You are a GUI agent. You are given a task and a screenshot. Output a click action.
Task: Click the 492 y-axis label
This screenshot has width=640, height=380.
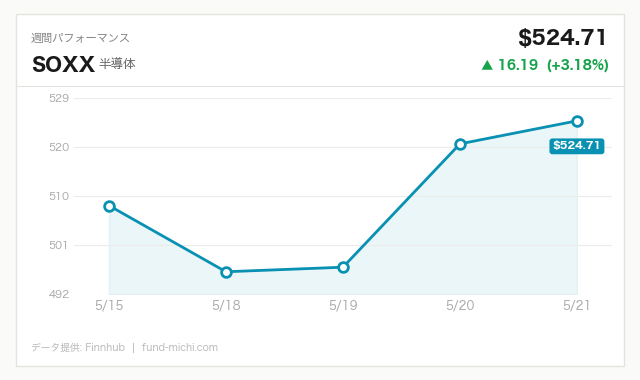[59, 294]
